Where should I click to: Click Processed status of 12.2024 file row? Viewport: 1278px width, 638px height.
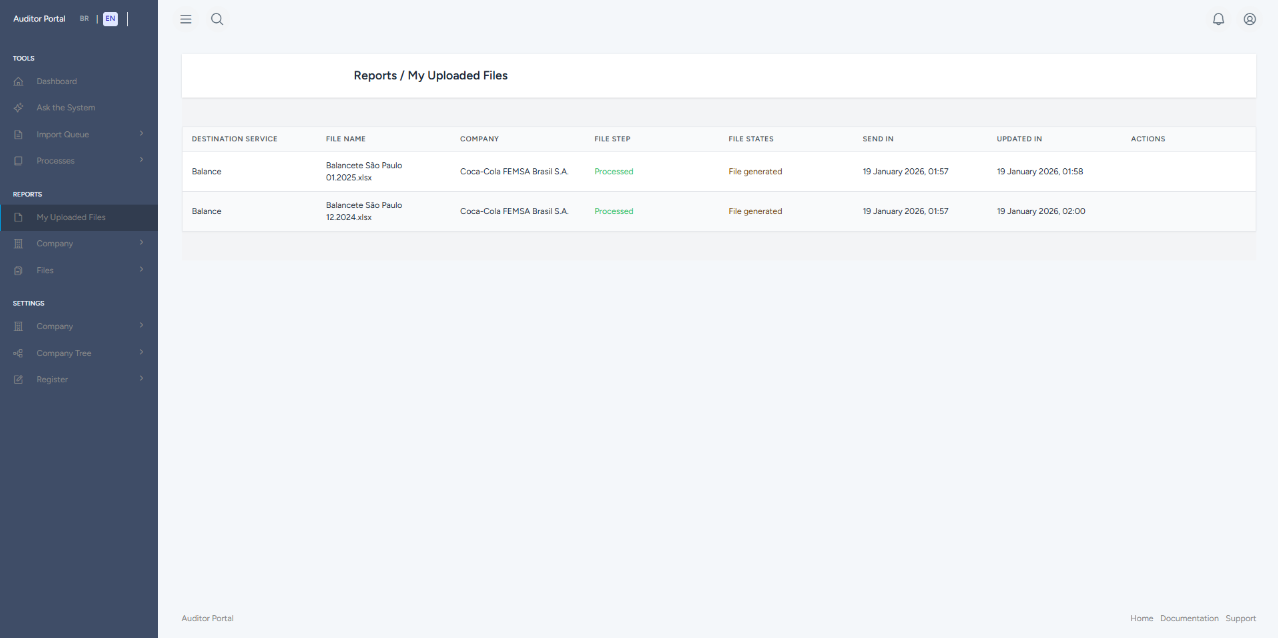tap(614, 212)
